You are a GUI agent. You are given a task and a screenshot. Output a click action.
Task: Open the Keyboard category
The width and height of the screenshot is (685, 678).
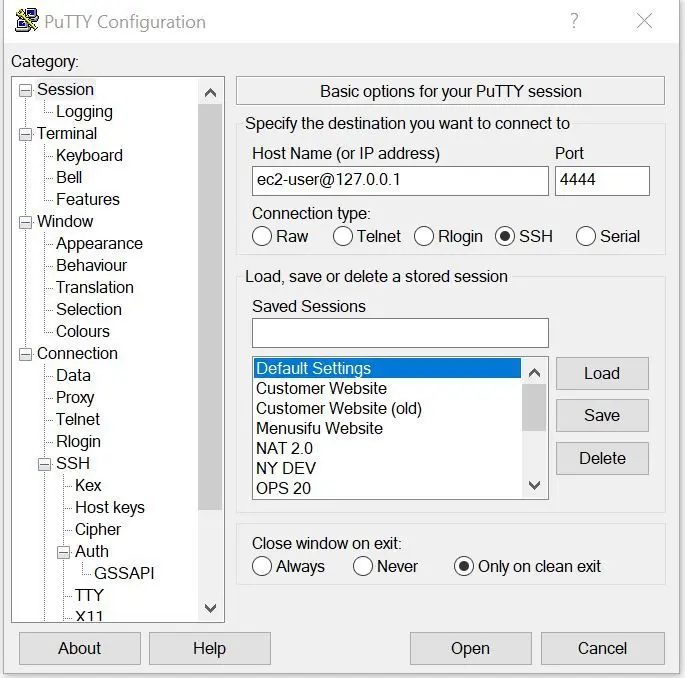coord(89,156)
